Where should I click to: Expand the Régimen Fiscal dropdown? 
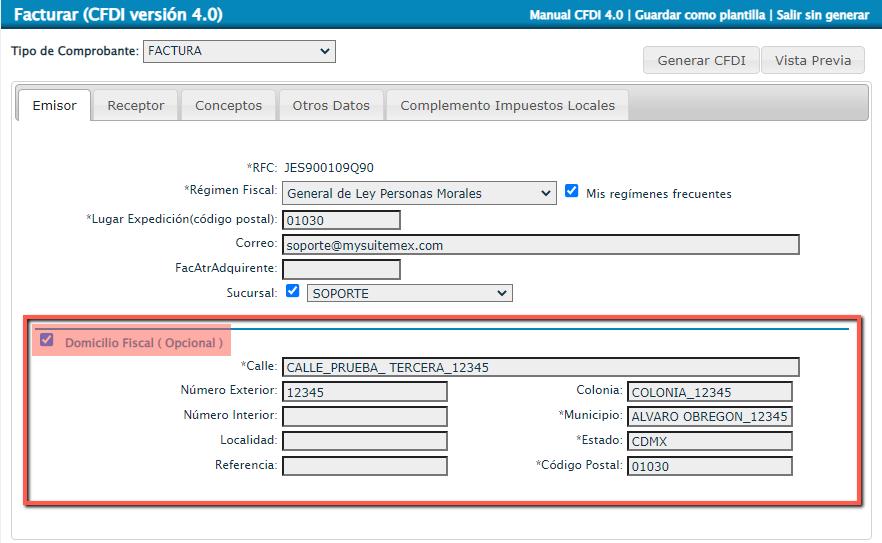point(419,193)
